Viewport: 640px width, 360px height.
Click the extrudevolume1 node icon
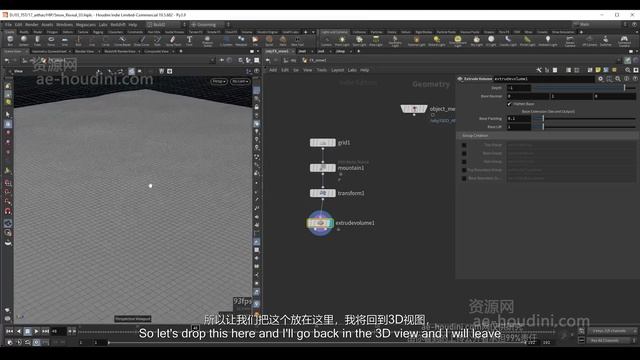[x=320, y=223]
